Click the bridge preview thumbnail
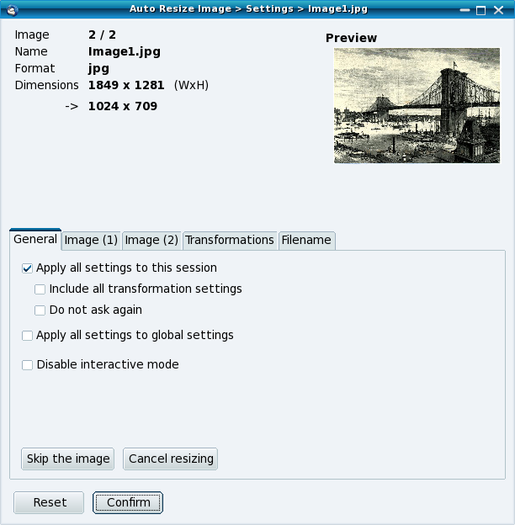The height and width of the screenshot is (525, 515). pyautogui.click(x=417, y=105)
